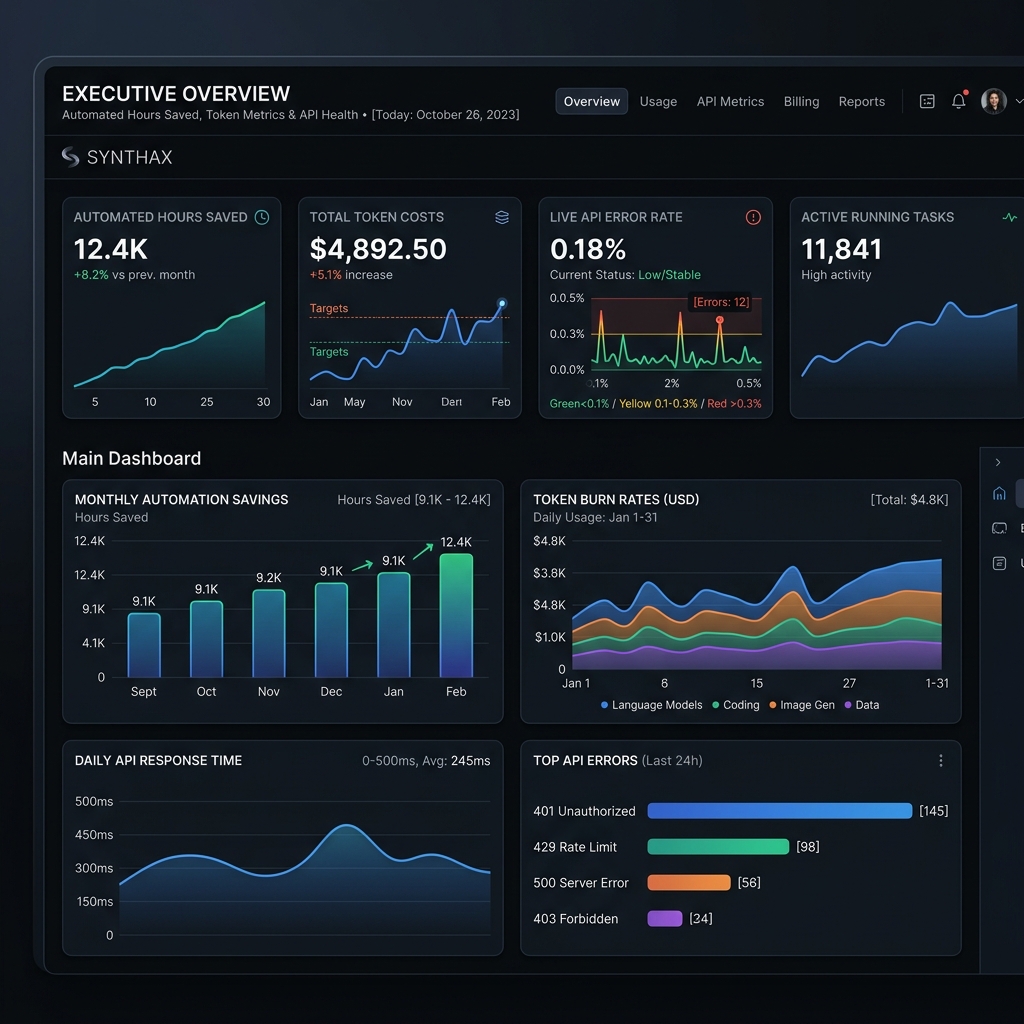Click the Avg: 245ms label
This screenshot has width=1024, height=1024.
tap(456, 761)
